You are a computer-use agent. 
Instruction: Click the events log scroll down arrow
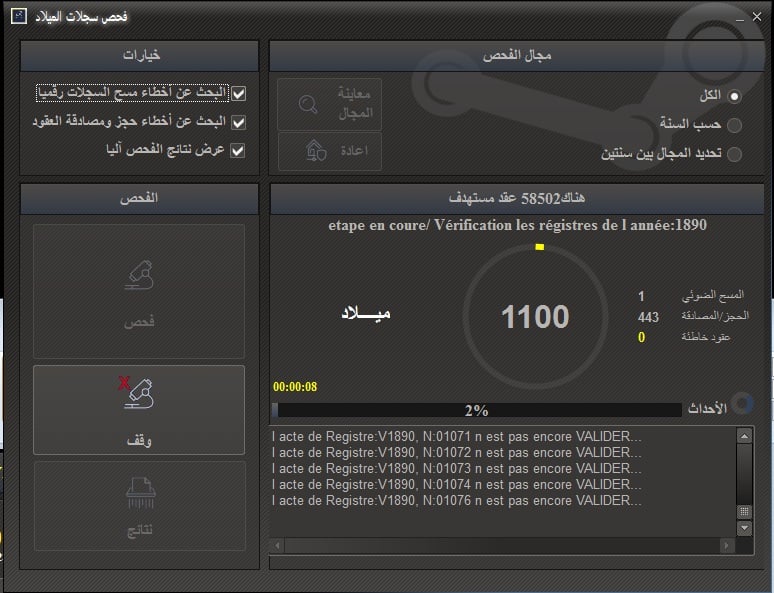(744, 526)
